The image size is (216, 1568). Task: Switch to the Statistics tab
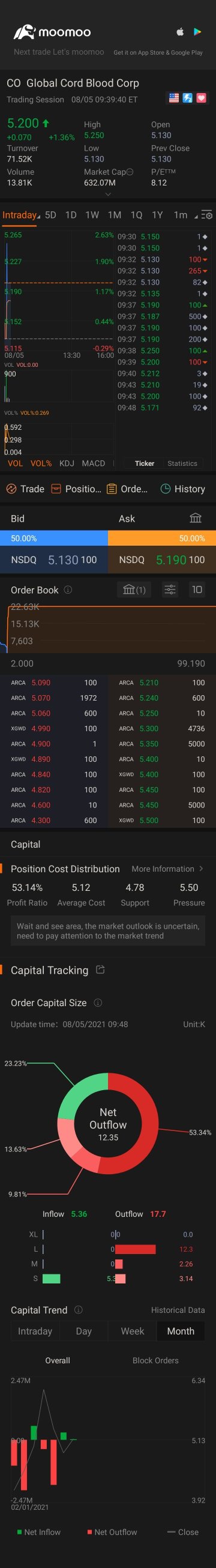click(x=182, y=463)
